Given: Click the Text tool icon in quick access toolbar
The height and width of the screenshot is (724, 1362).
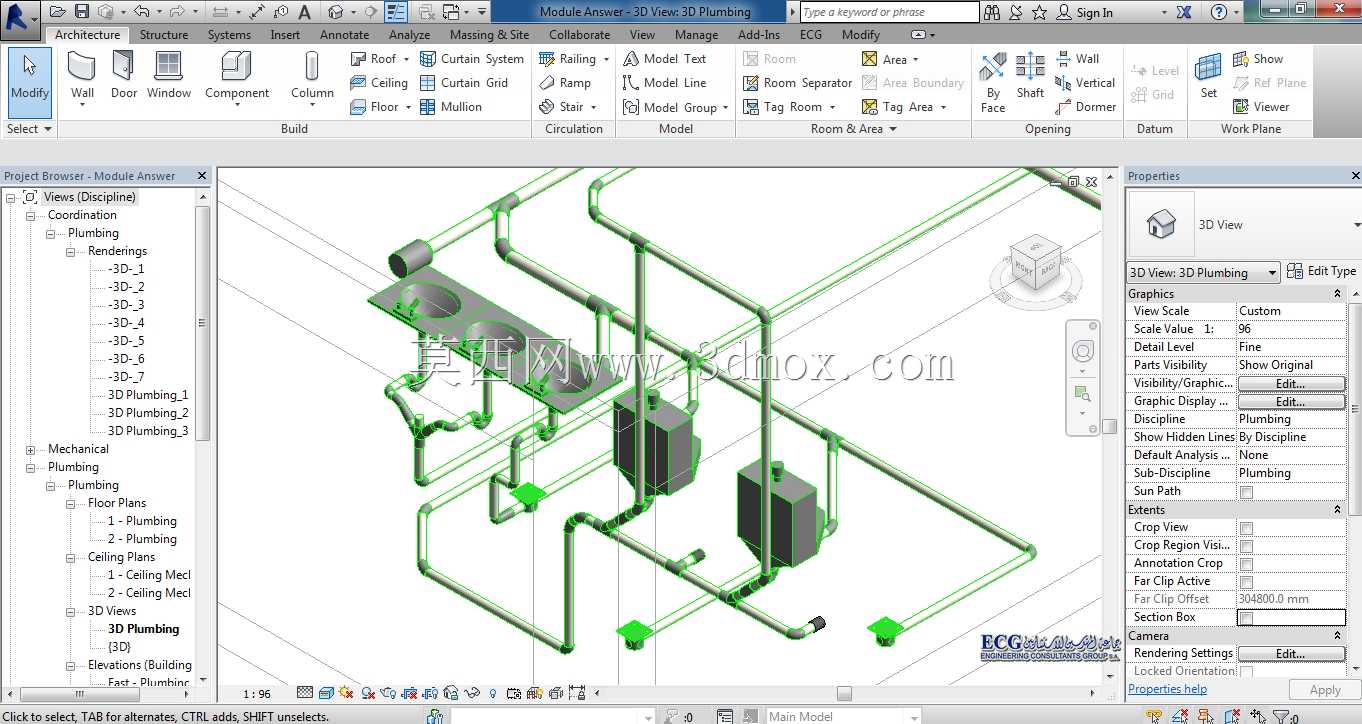Looking at the screenshot, I should coord(304,12).
